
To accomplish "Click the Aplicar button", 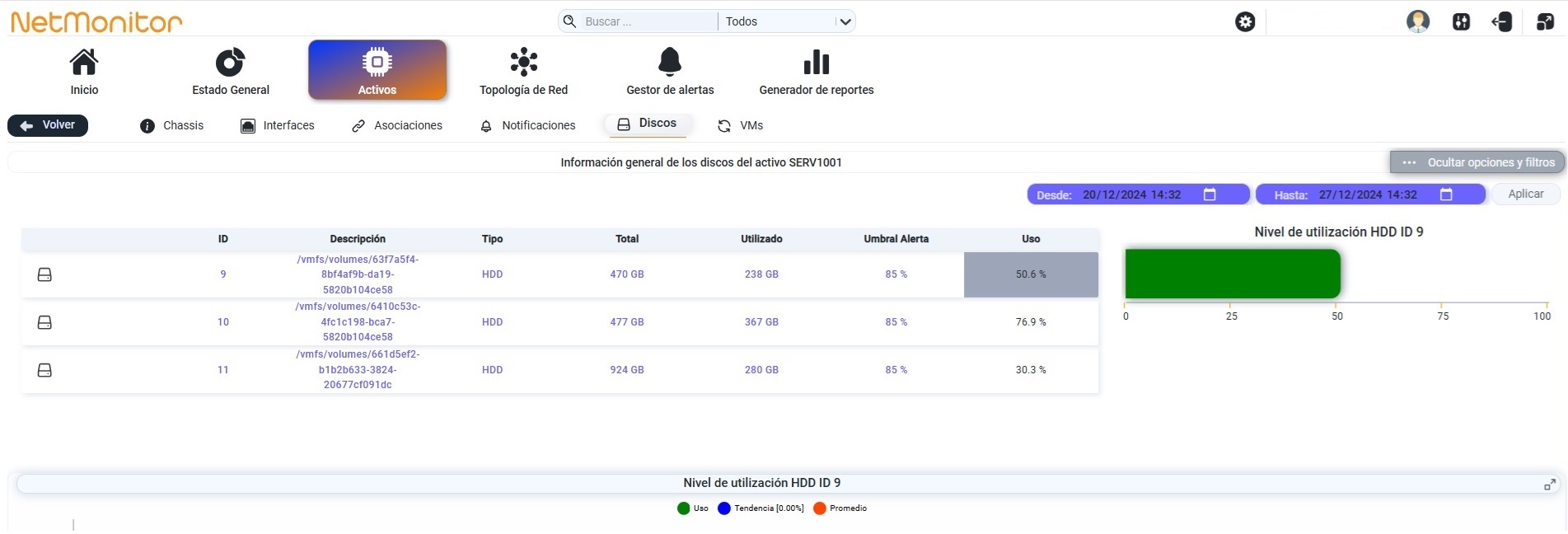I will (1526, 194).
